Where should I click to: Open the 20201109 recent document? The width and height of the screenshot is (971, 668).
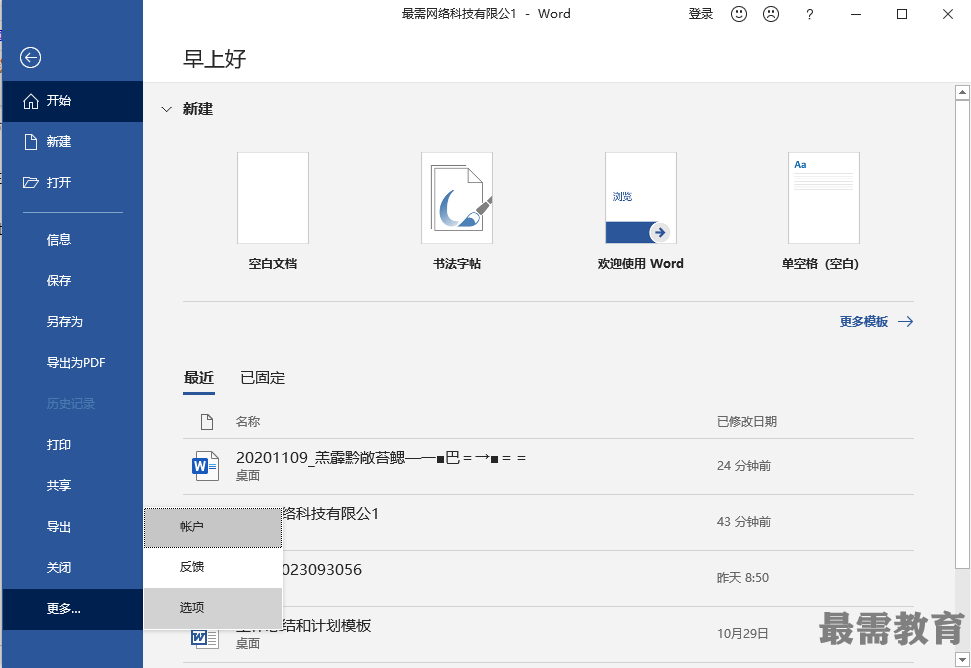pos(548,467)
